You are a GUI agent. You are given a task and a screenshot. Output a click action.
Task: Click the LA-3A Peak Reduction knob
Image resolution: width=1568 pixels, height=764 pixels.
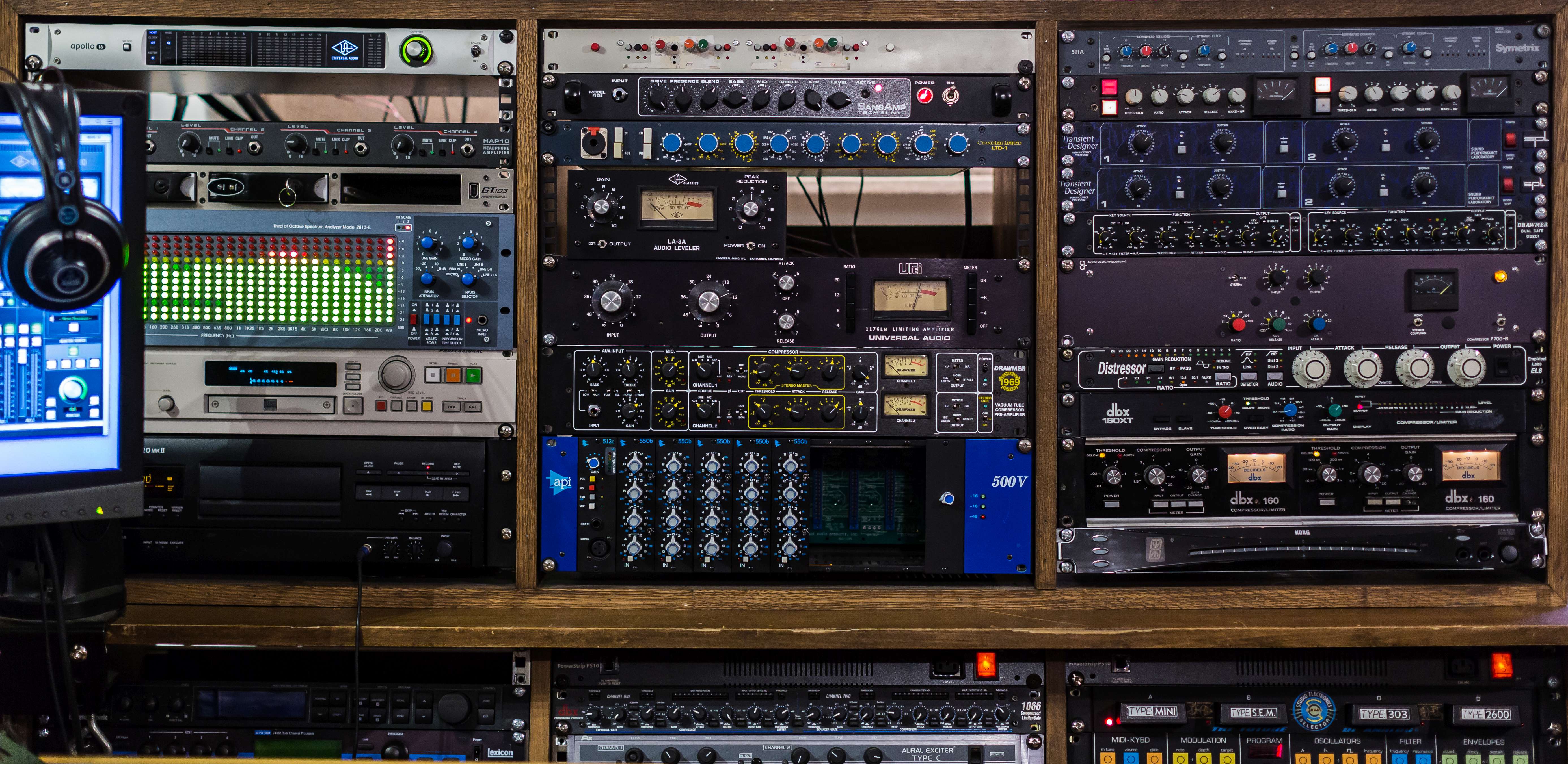point(751,209)
